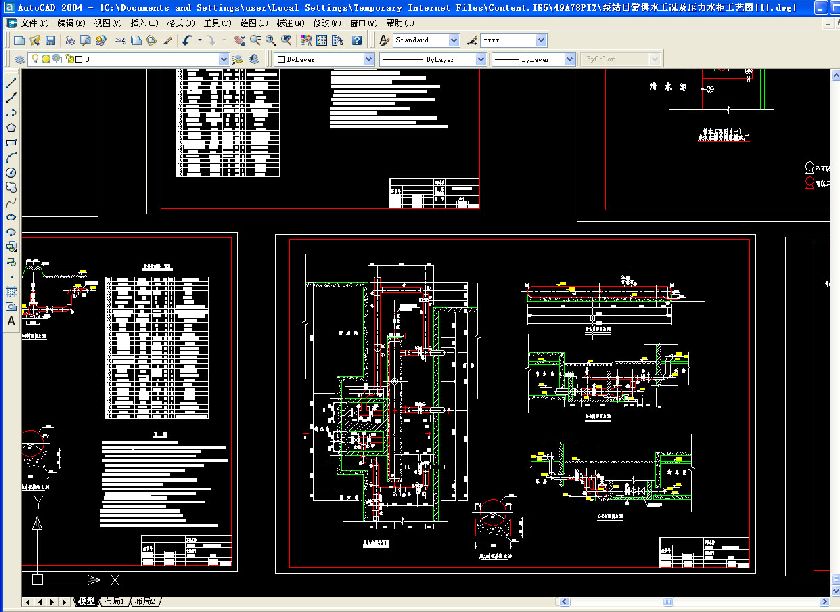Select the Ellipse tool
The image size is (840, 612).
(x=11, y=217)
